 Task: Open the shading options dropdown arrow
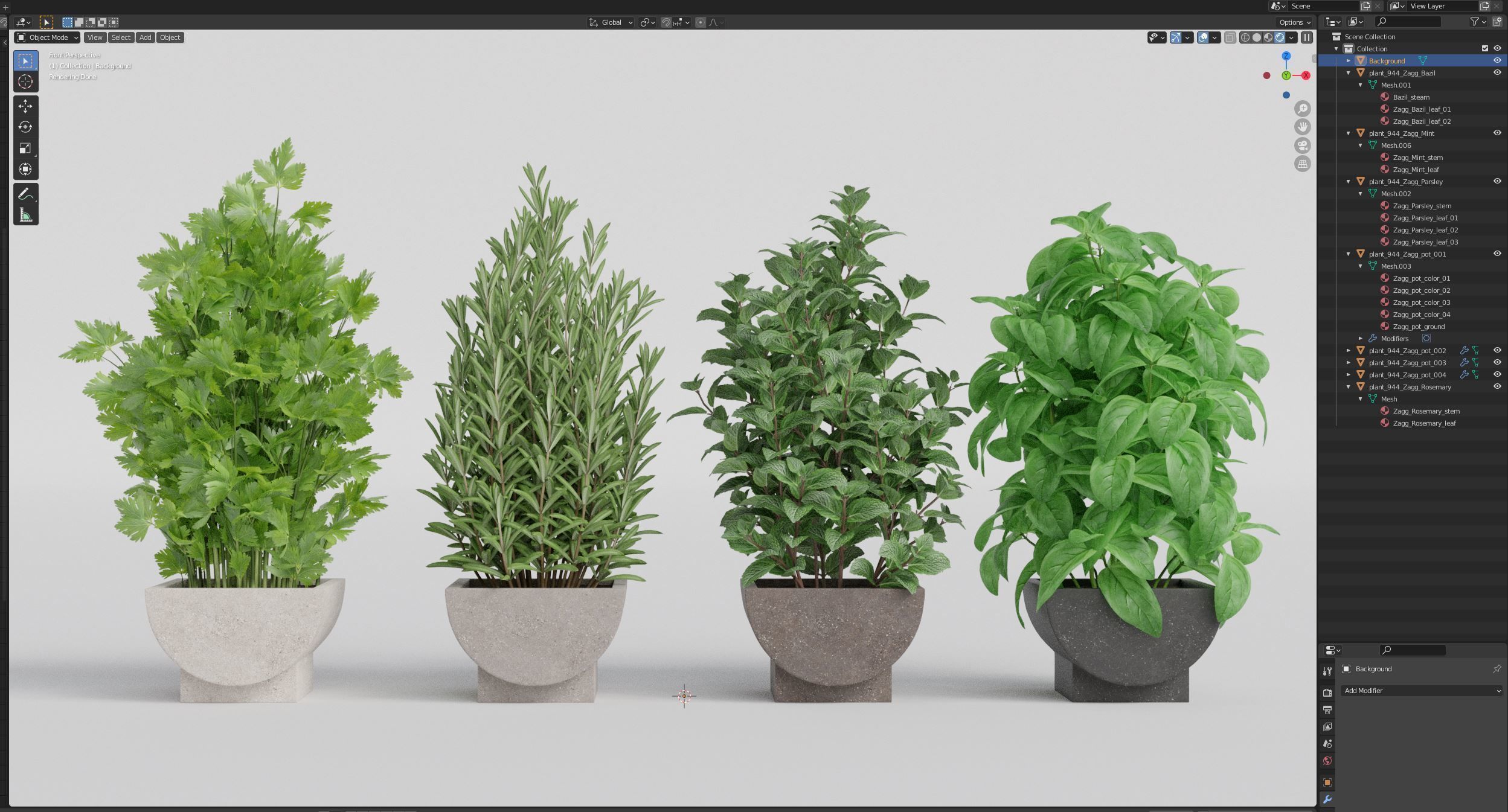click(1292, 37)
